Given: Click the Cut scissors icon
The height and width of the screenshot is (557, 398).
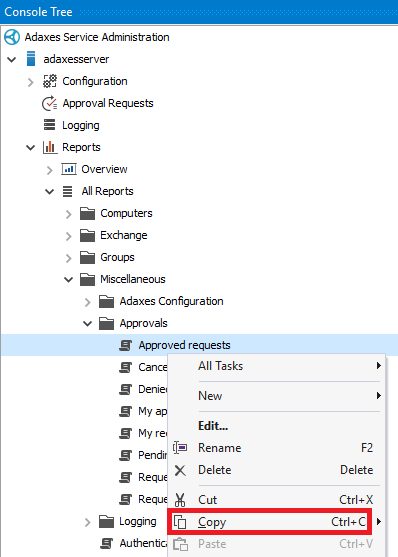Looking at the screenshot, I should 180,500.
